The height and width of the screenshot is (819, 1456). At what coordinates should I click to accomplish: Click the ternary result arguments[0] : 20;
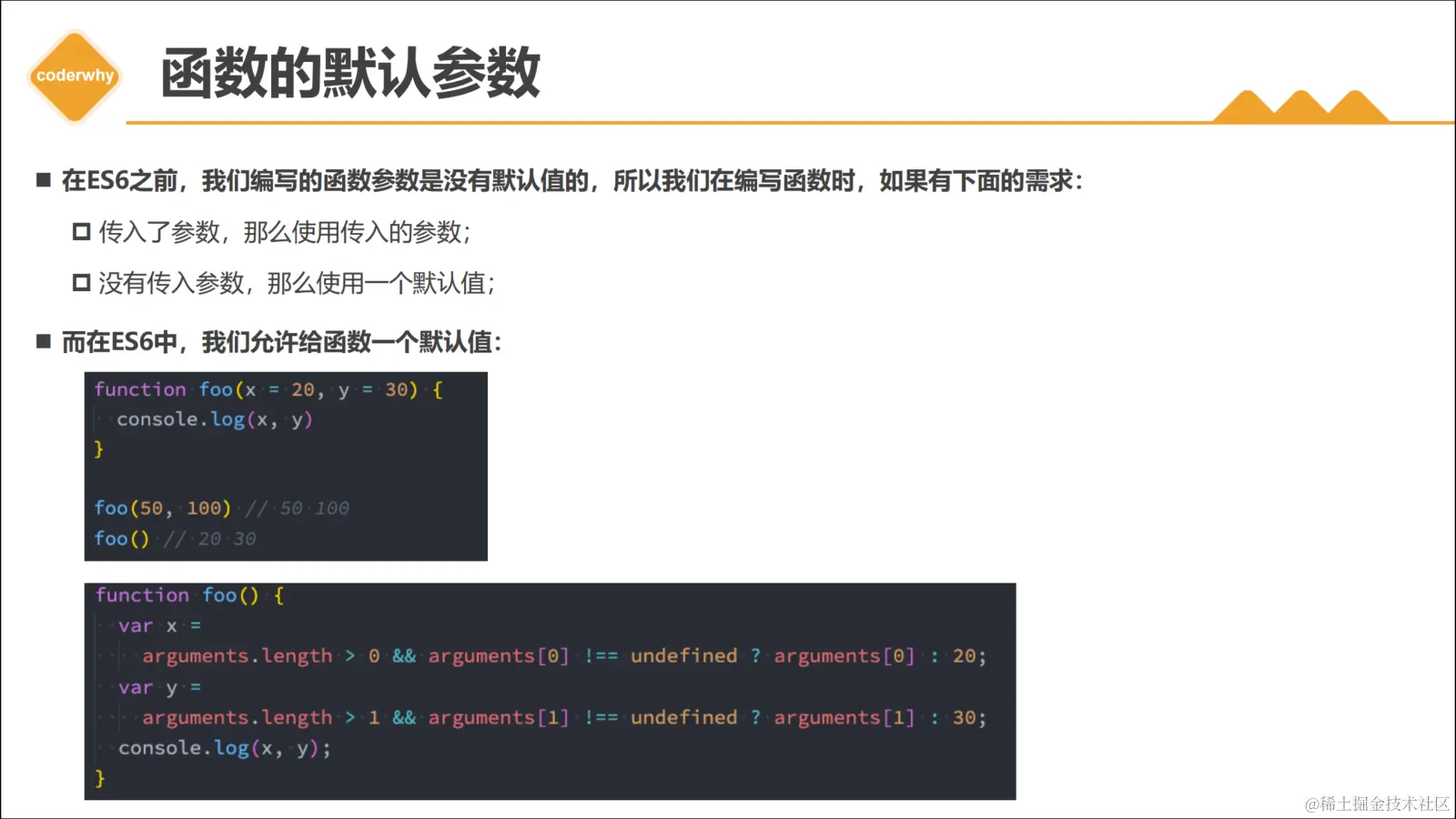coord(880,656)
